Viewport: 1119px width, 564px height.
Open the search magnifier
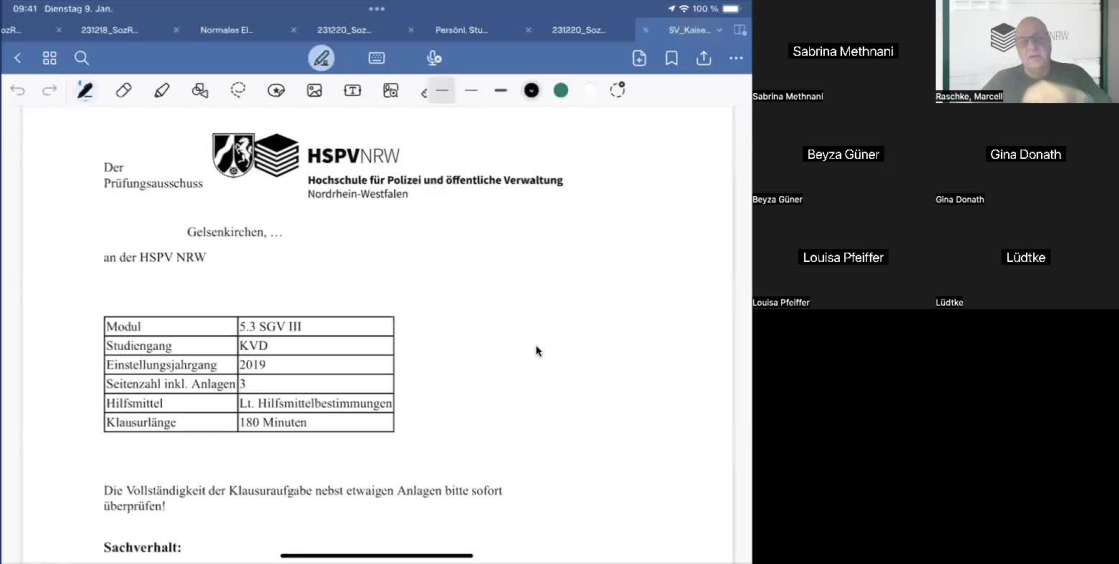pos(81,59)
